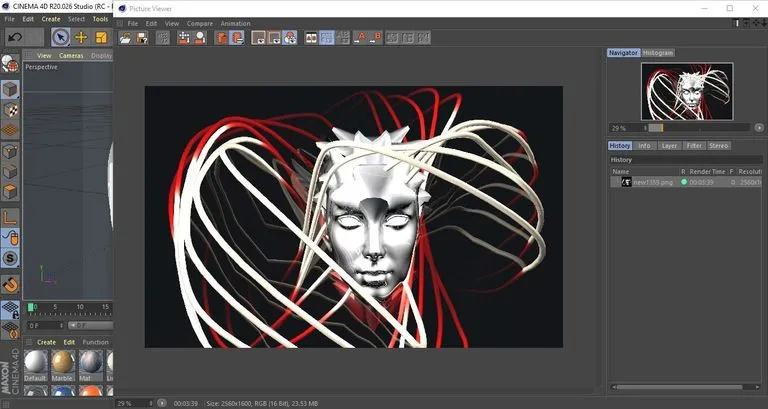
Task: Toggle the Filter display icon
Action: click(290, 38)
